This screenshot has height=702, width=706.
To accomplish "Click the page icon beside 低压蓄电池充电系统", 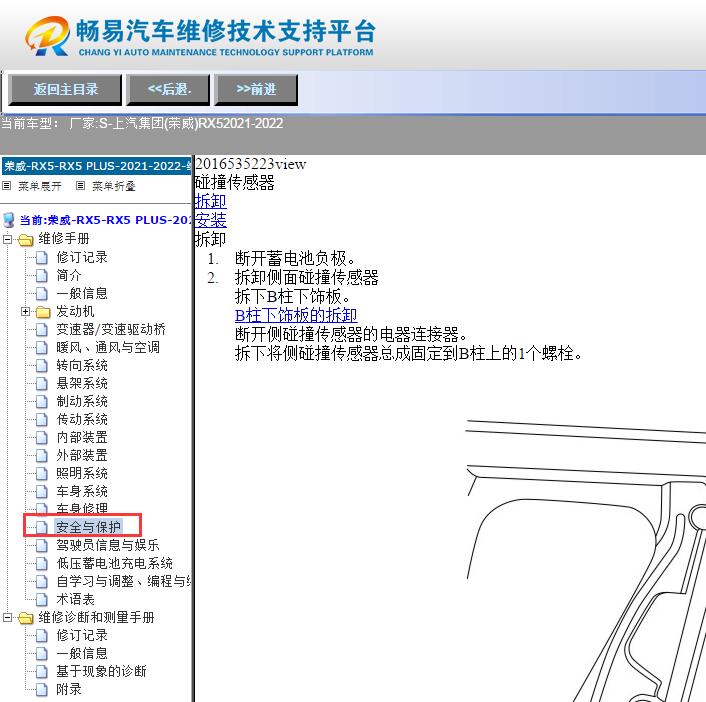I will pyautogui.click(x=41, y=563).
